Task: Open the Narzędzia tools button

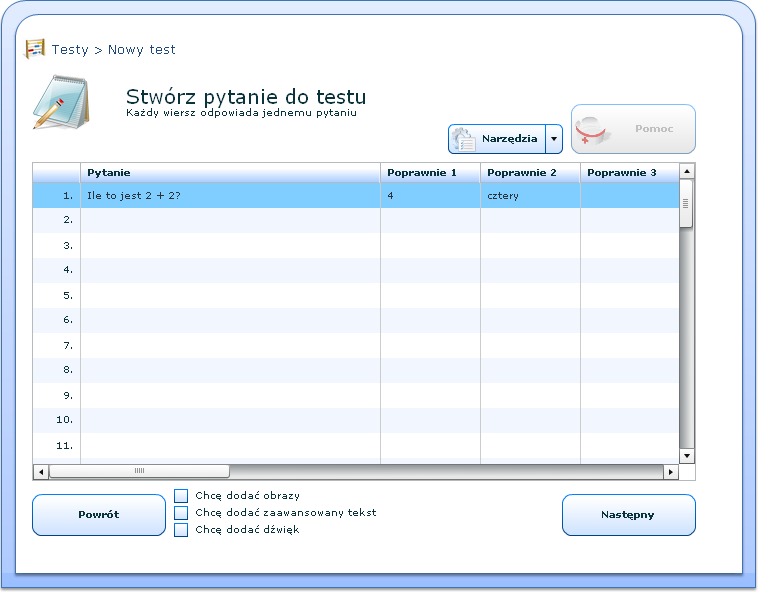Action: pos(497,139)
